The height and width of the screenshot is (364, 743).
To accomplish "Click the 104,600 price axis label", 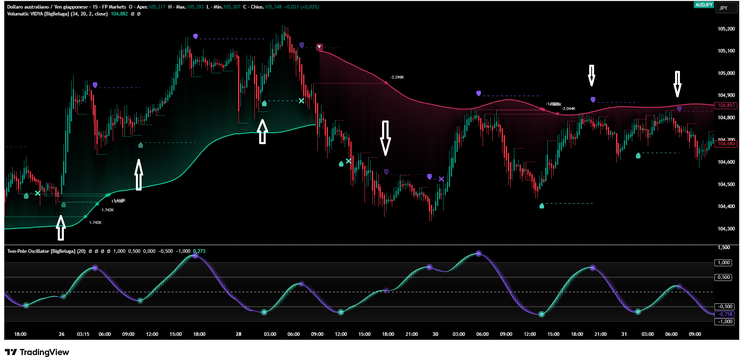I will click(x=726, y=162).
